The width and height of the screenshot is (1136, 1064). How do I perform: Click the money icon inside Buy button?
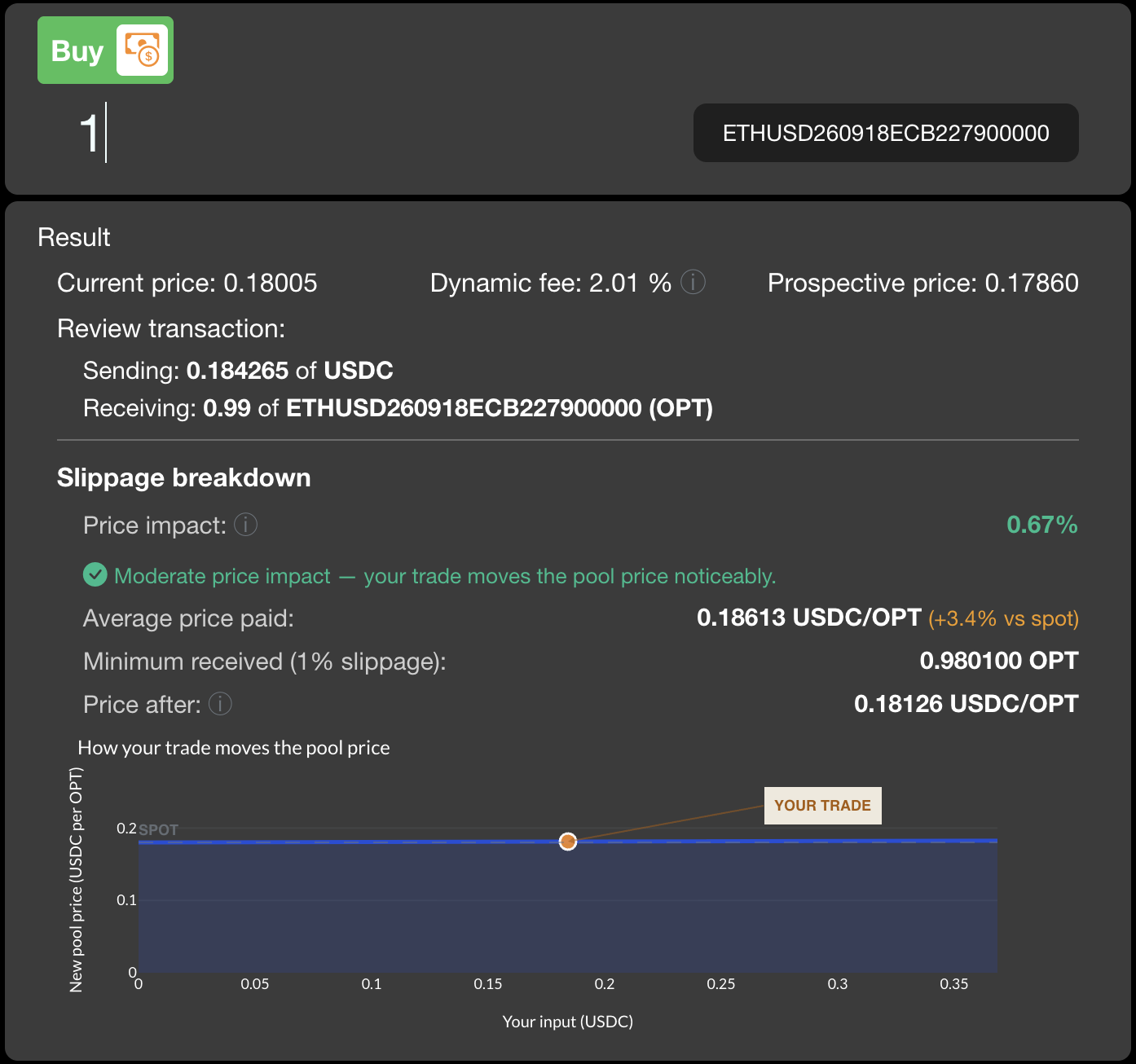[142, 51]
